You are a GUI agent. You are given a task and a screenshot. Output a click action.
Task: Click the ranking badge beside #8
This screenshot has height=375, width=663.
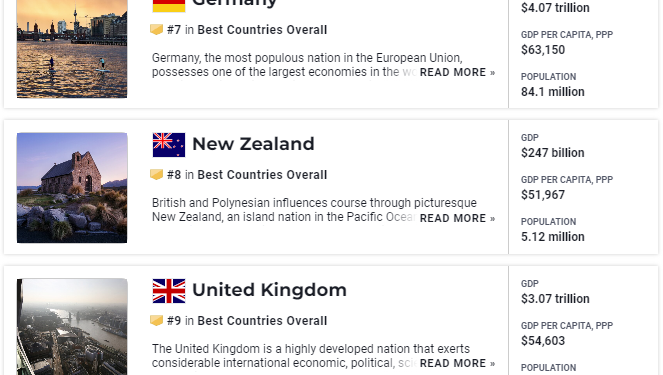156,175
